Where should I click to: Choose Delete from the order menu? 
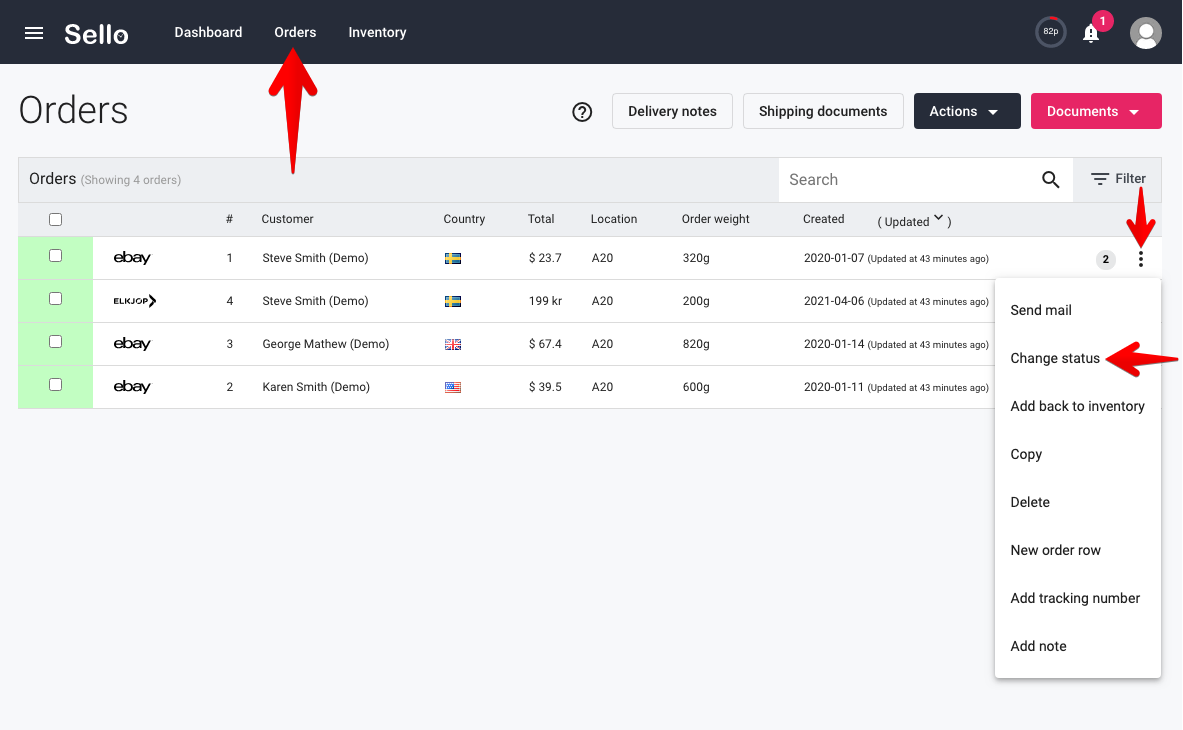1077,502
